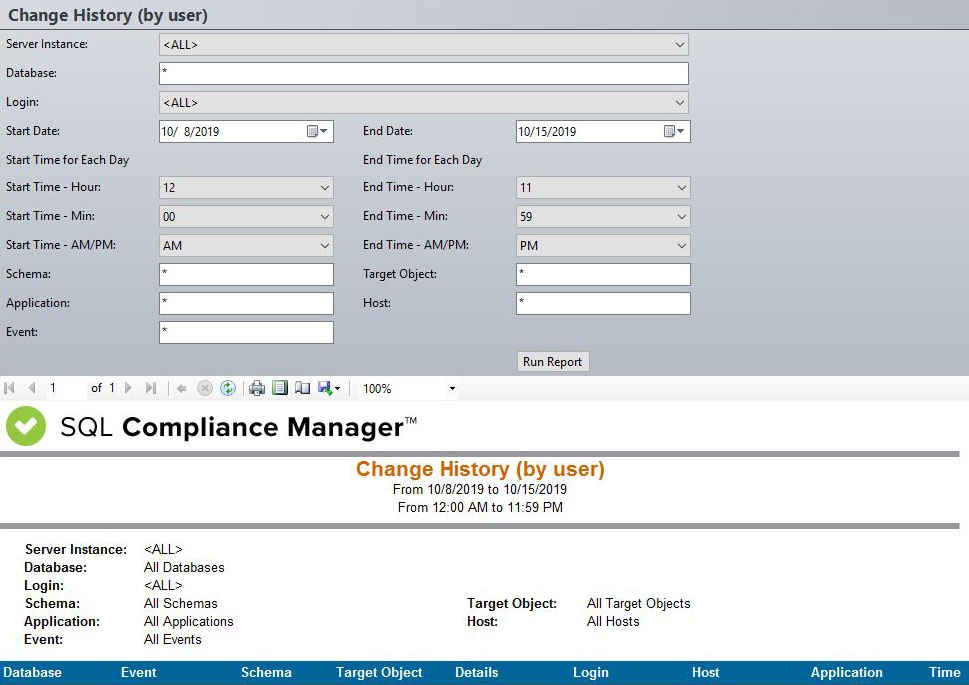Toggle Print Layout view icon
Viewport: 969px width, 685px height.
coord(280,388)
